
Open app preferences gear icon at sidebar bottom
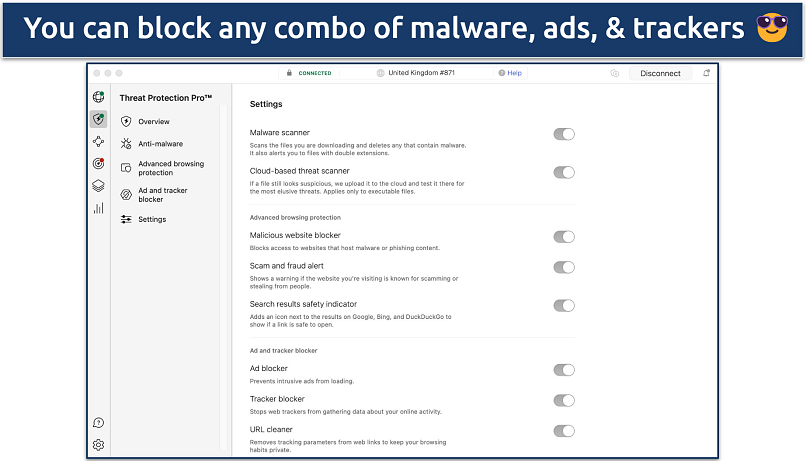pyautogui.click(x=98, y=445)
